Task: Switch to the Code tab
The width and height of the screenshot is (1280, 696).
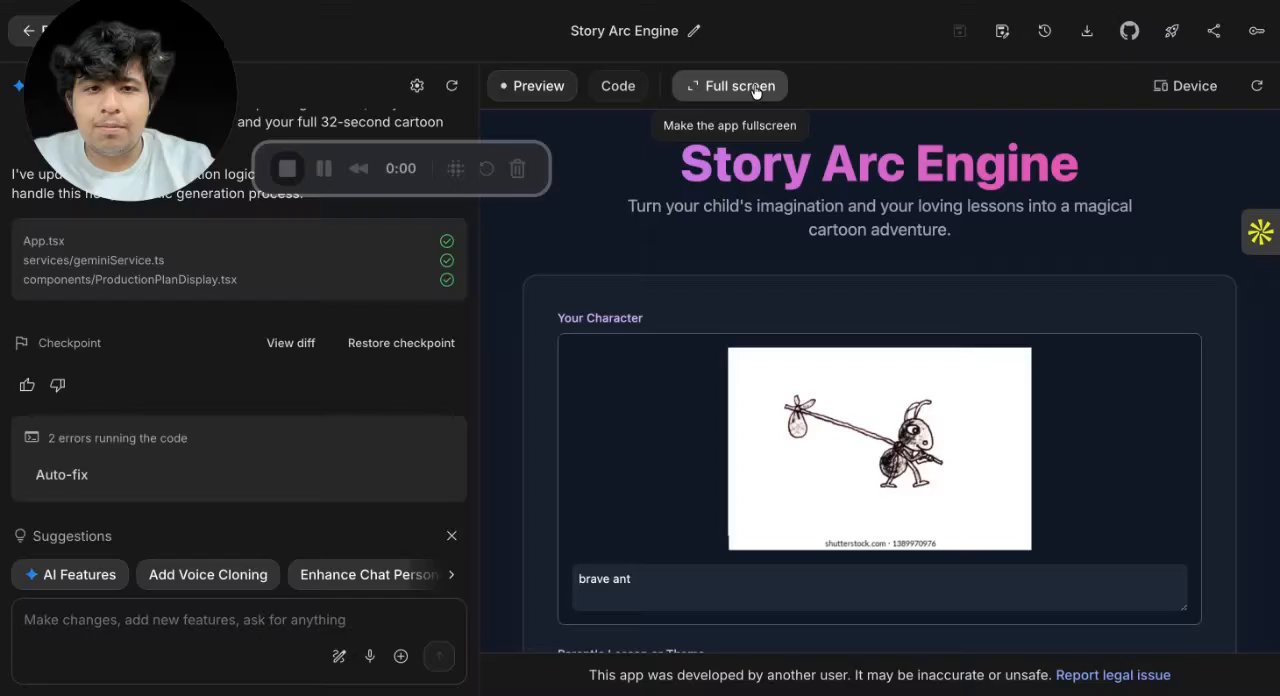Action: tap(618, 86)
